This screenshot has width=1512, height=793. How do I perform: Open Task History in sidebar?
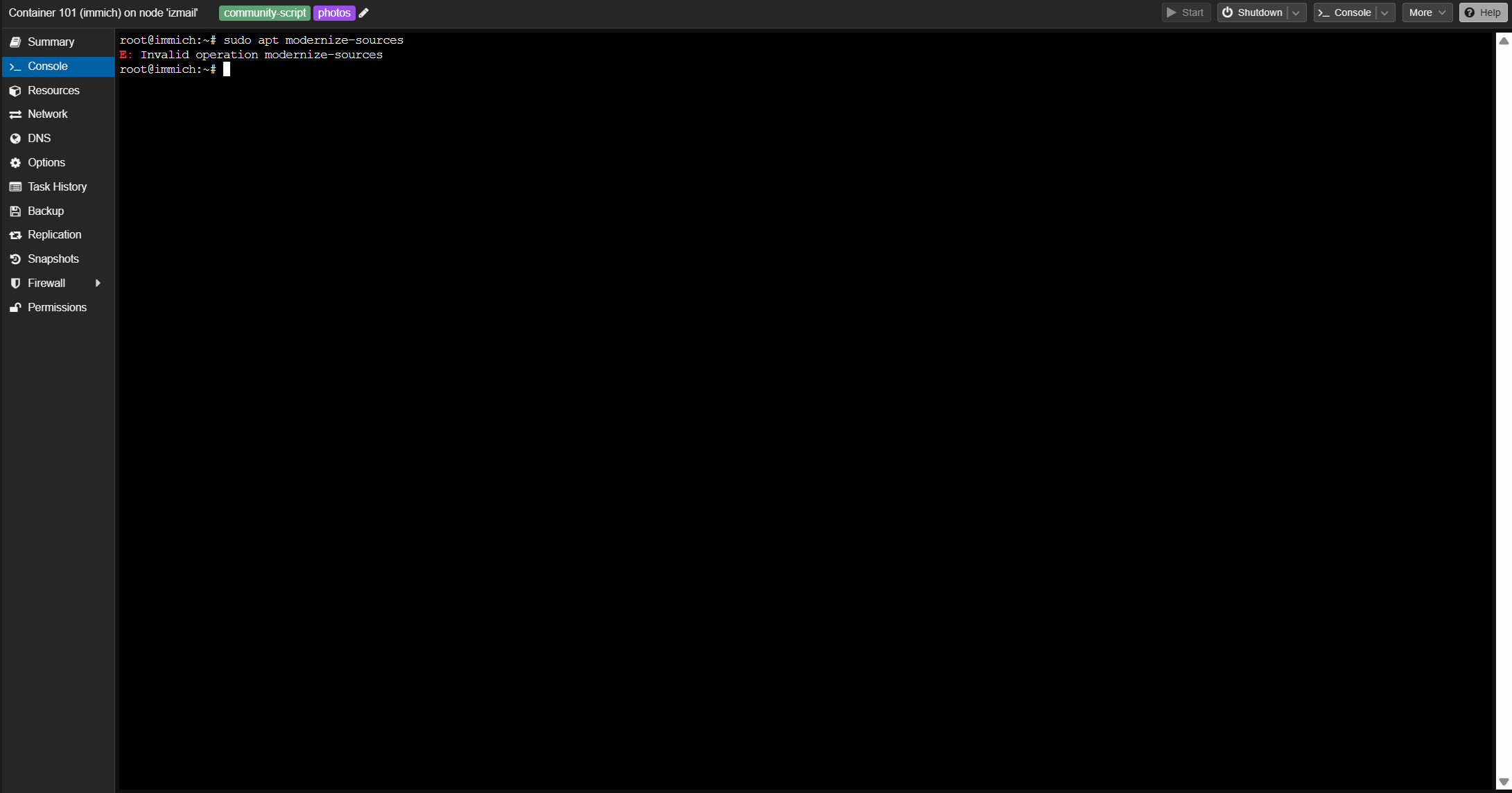tap(57, 187)
